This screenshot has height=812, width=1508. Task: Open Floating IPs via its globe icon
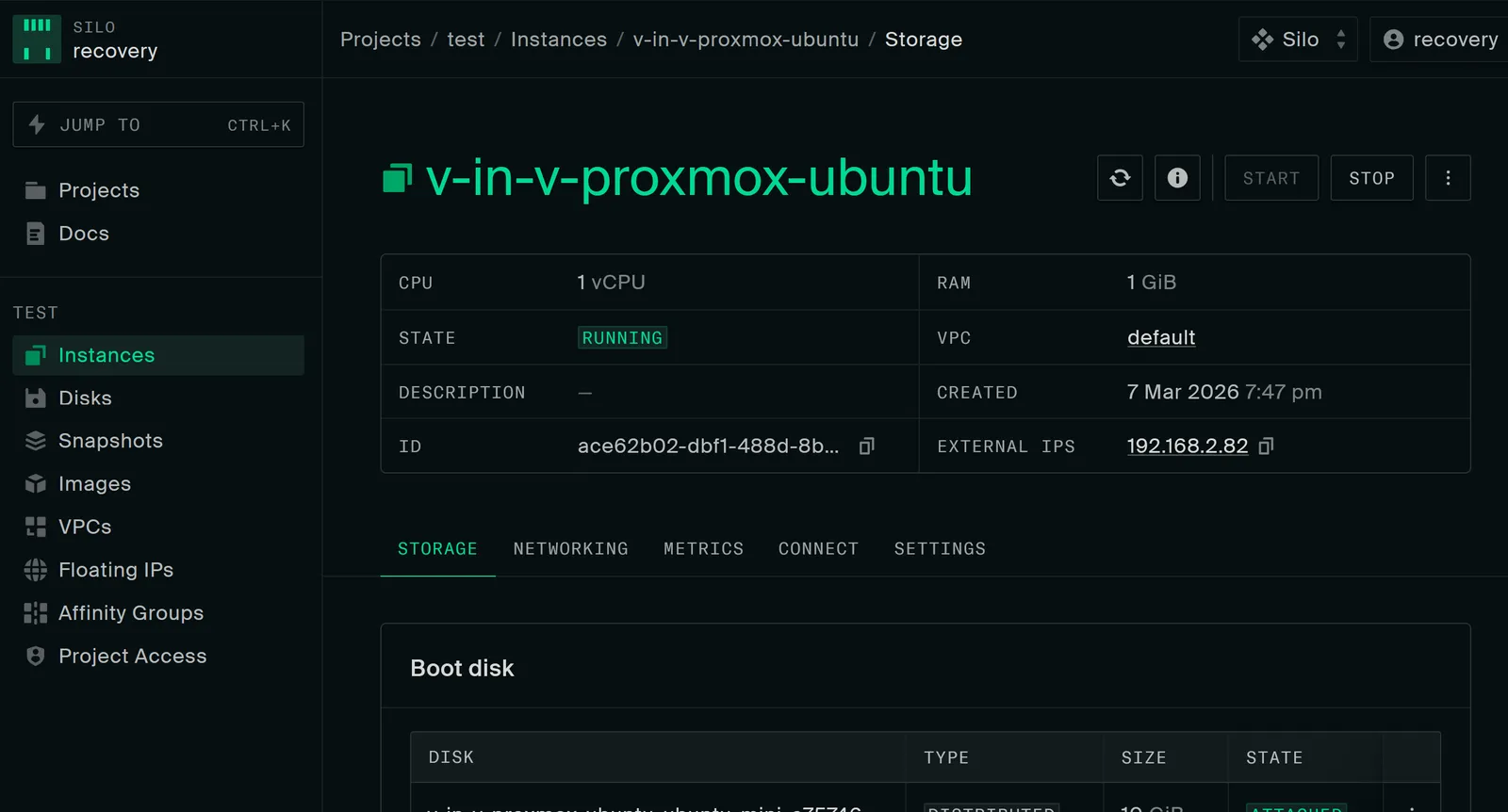point(35,570)
